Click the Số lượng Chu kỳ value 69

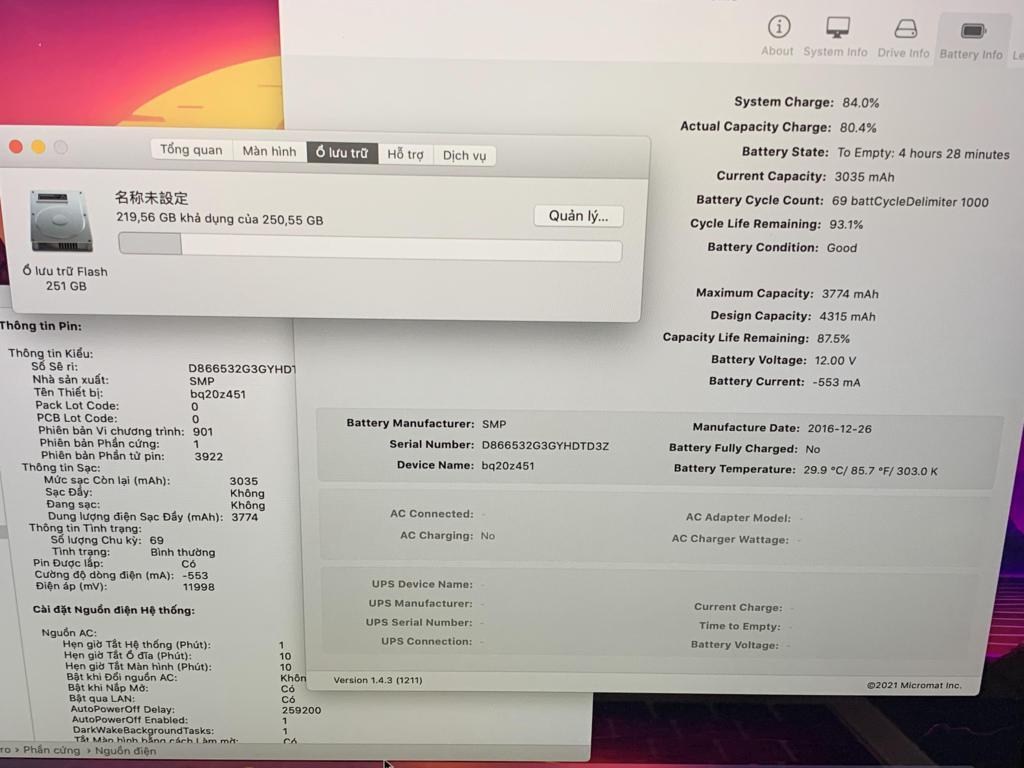pos(157,541)
